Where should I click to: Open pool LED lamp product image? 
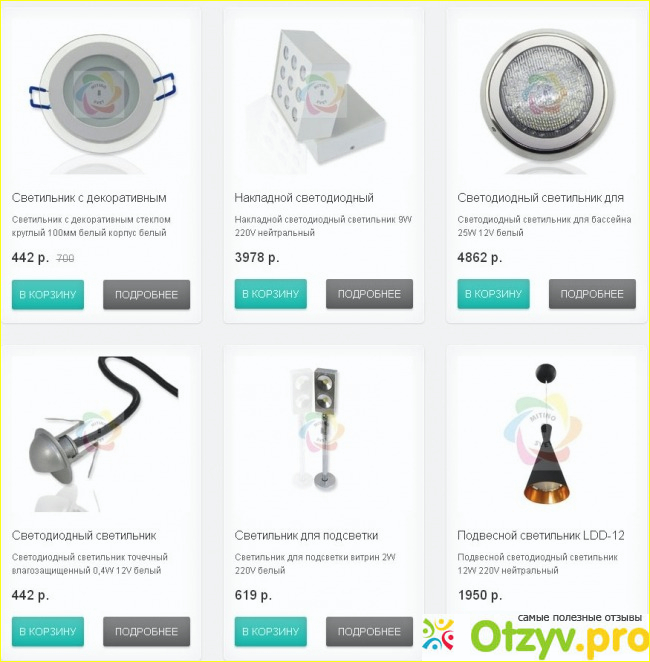click(x=547, y=96)
